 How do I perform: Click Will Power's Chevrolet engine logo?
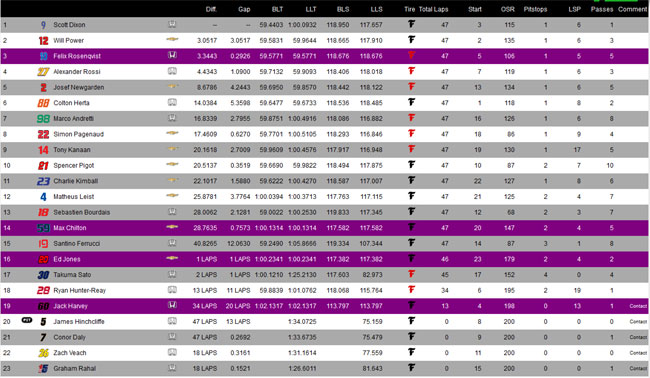click(172, 40)
